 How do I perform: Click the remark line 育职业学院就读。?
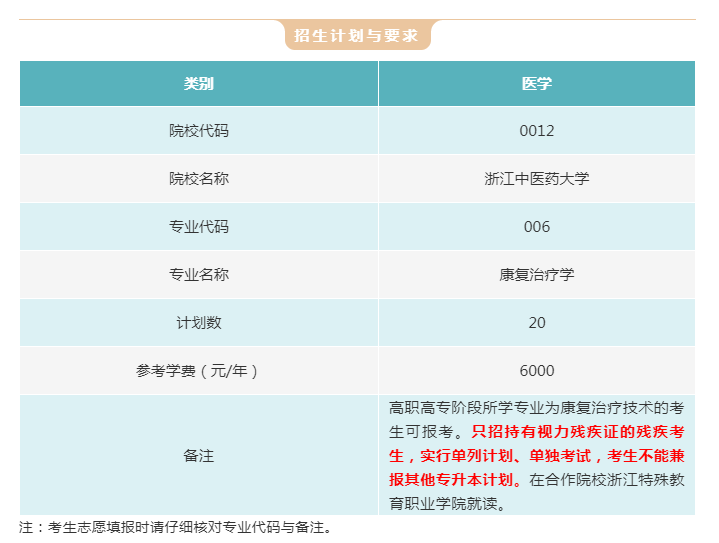point(448,504)
